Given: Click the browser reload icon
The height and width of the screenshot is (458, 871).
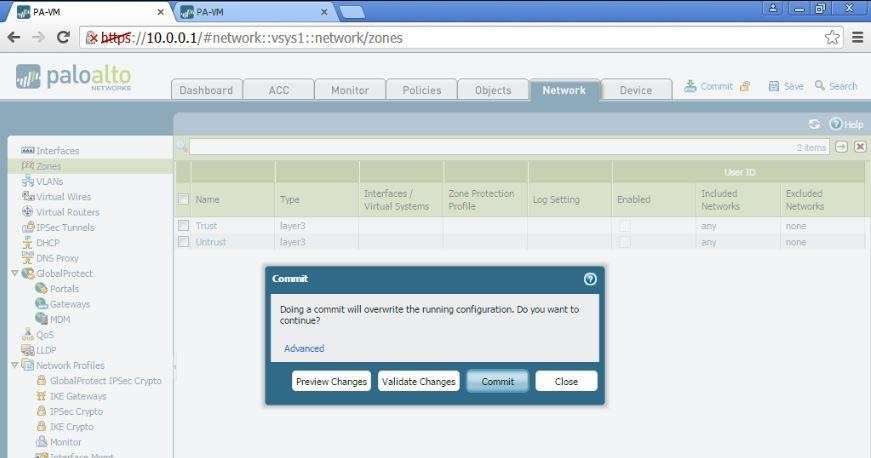Looking at the screenshot, I should click(63, 37).
